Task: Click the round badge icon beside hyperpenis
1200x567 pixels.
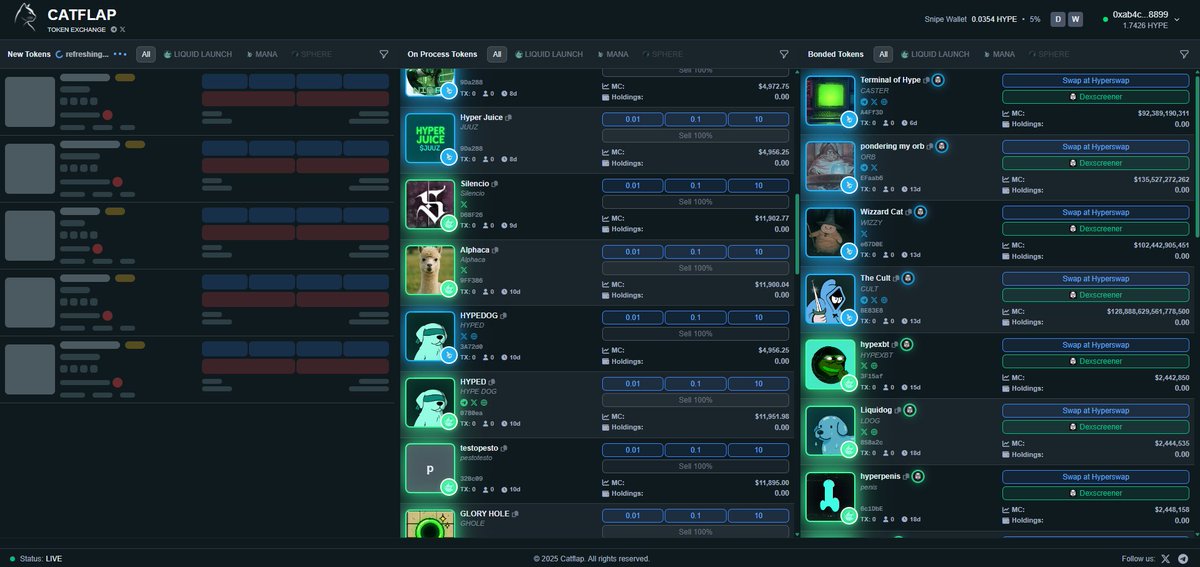Action: [x=917, y=476]
